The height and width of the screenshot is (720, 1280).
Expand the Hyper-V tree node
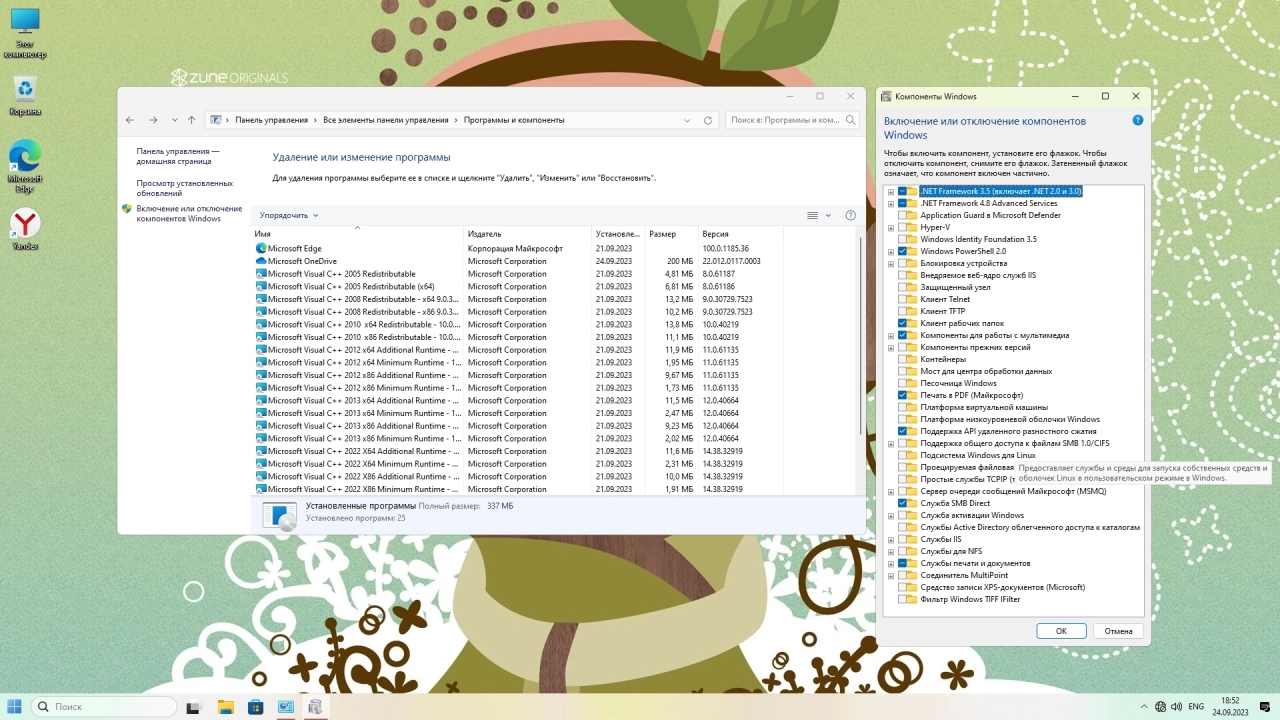pos(891,227)
